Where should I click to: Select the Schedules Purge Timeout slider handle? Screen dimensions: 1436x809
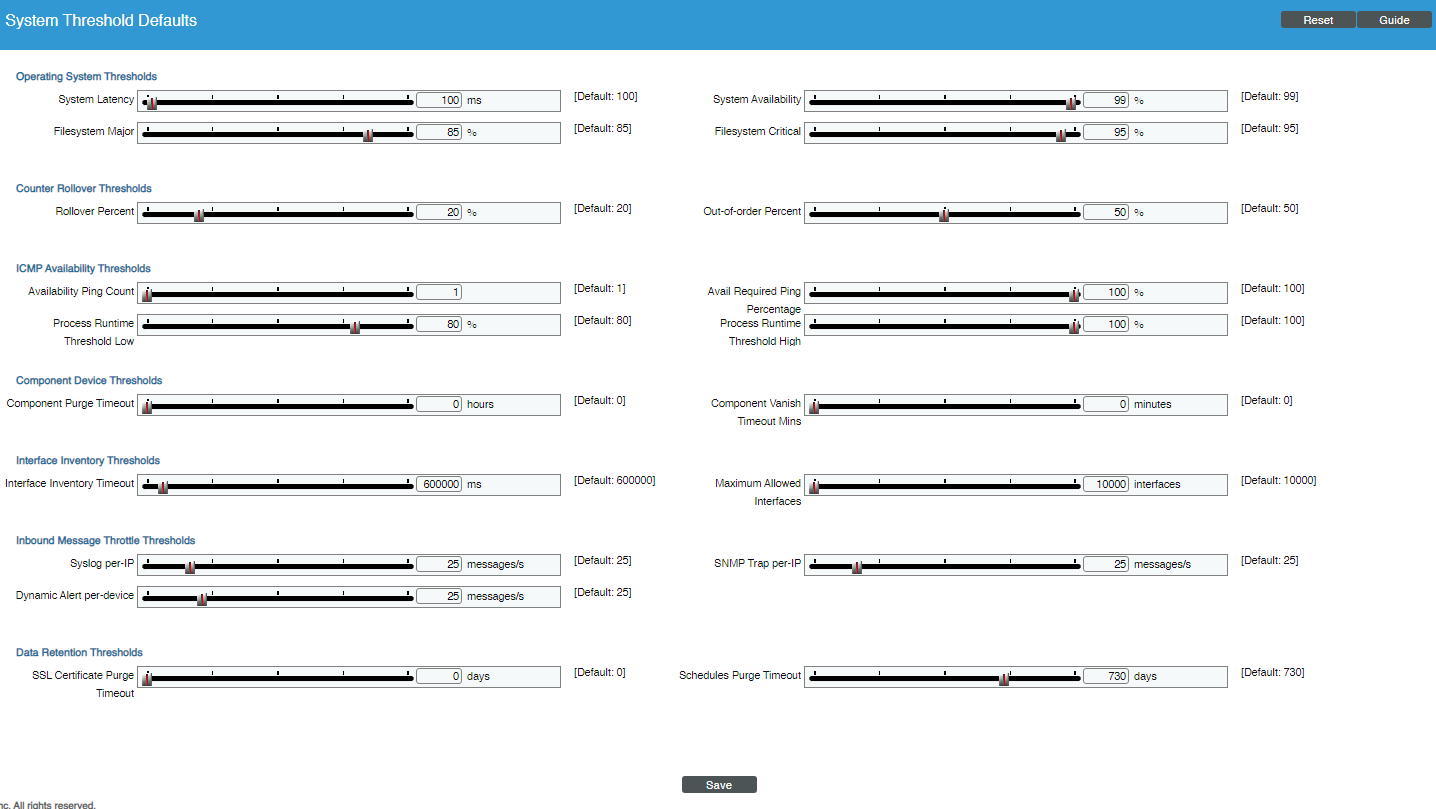tap(1004, 676)
